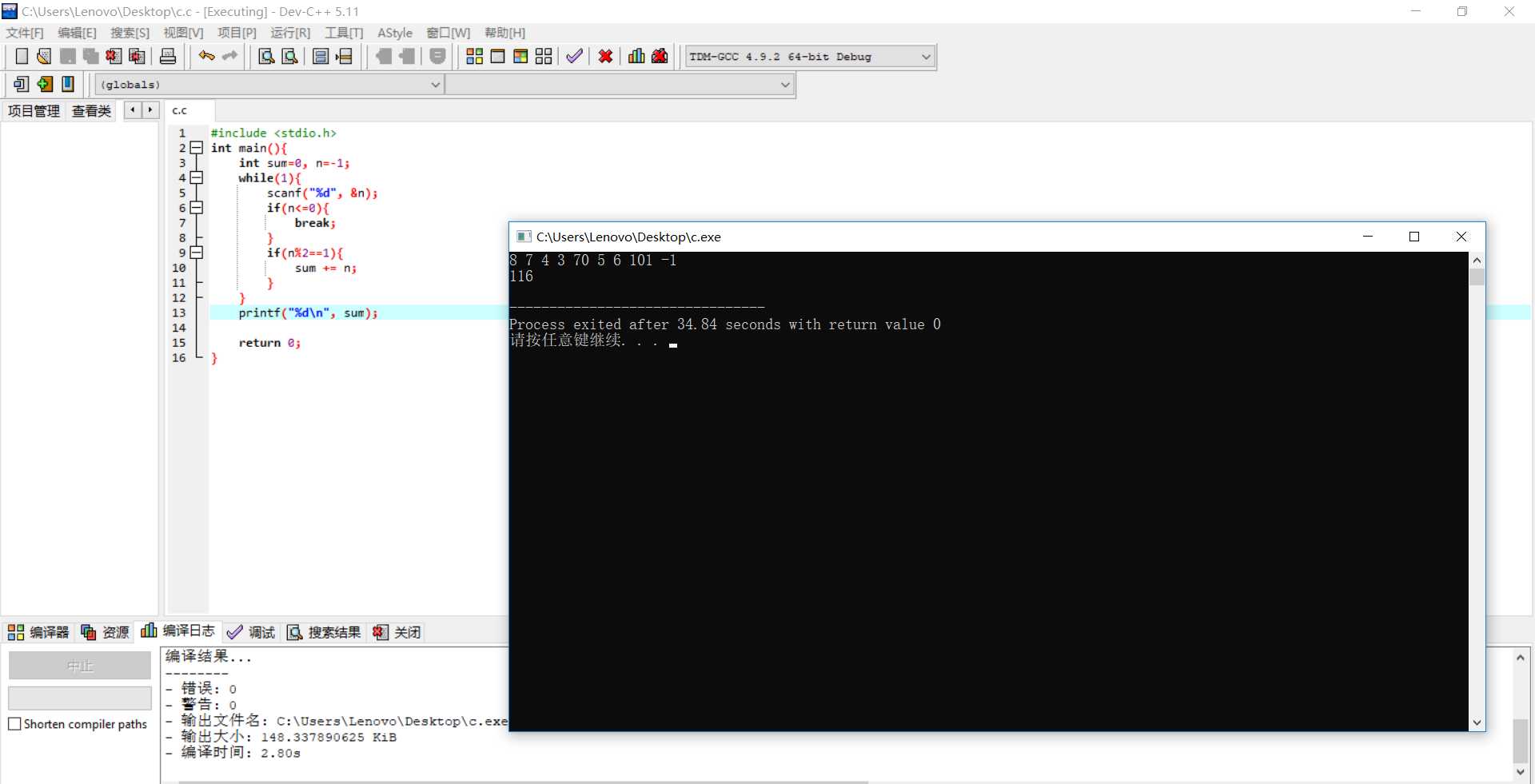The width and height of the screenshot is (1535, 784).
Task: Click the Profile Analysis bar chart icon
Action: (636, 56)
